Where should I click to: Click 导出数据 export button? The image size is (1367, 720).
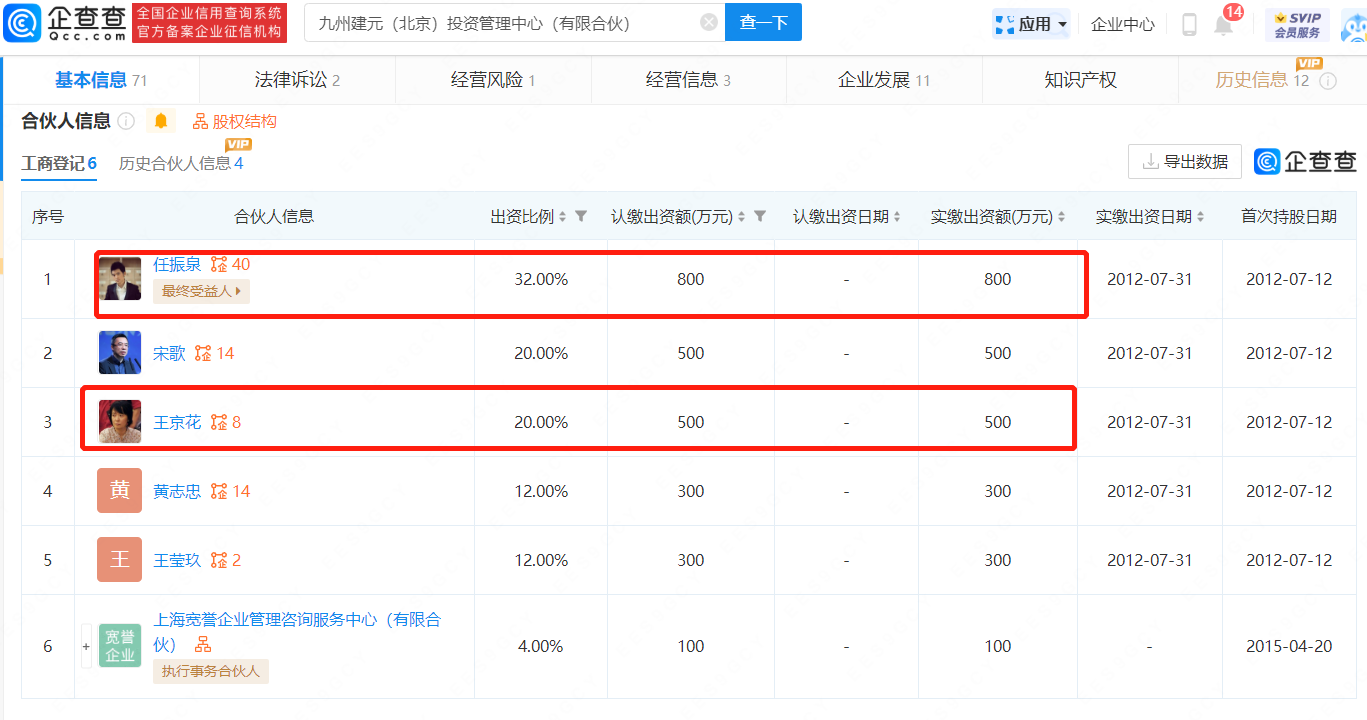coord(1185,161)
